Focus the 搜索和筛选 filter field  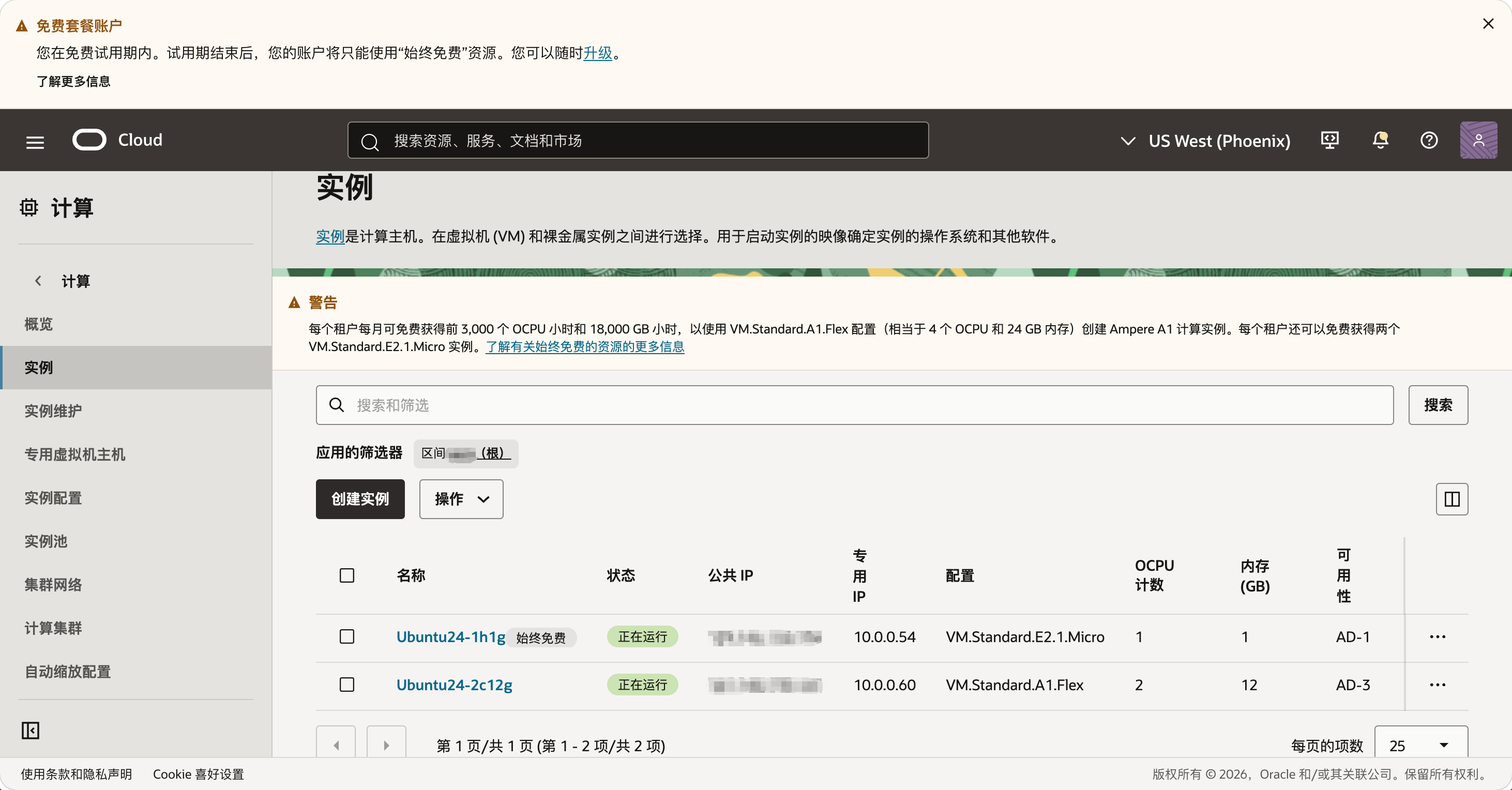[855, 405]
